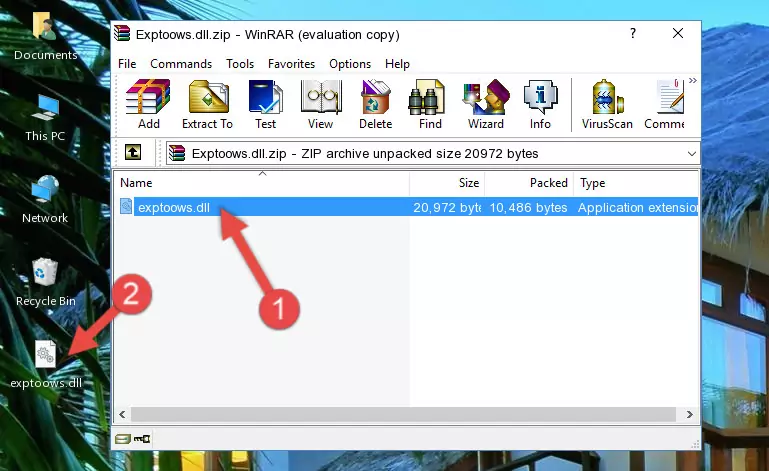The width and height of the screenshot is (769, 471).
Task: Open the Tools menu
Action: coord(240,64)
